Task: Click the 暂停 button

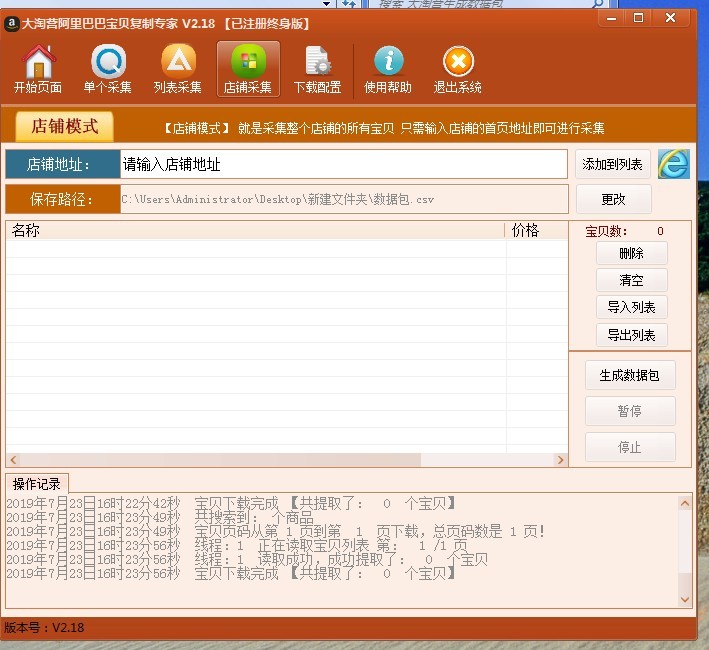Action: pyautogui.click(x=630, y=411)
